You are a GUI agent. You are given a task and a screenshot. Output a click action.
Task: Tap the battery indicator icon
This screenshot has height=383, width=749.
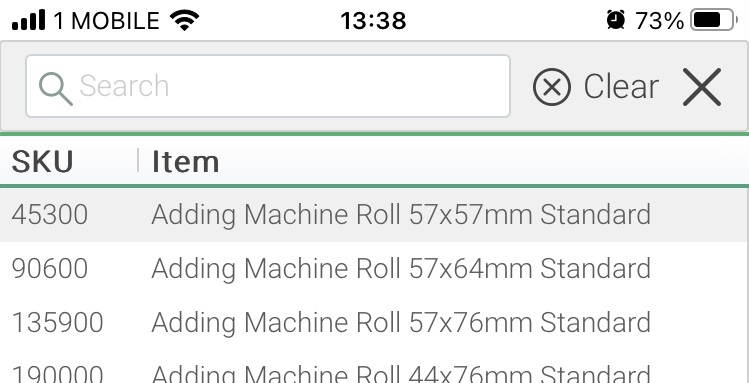pos(714,20)
